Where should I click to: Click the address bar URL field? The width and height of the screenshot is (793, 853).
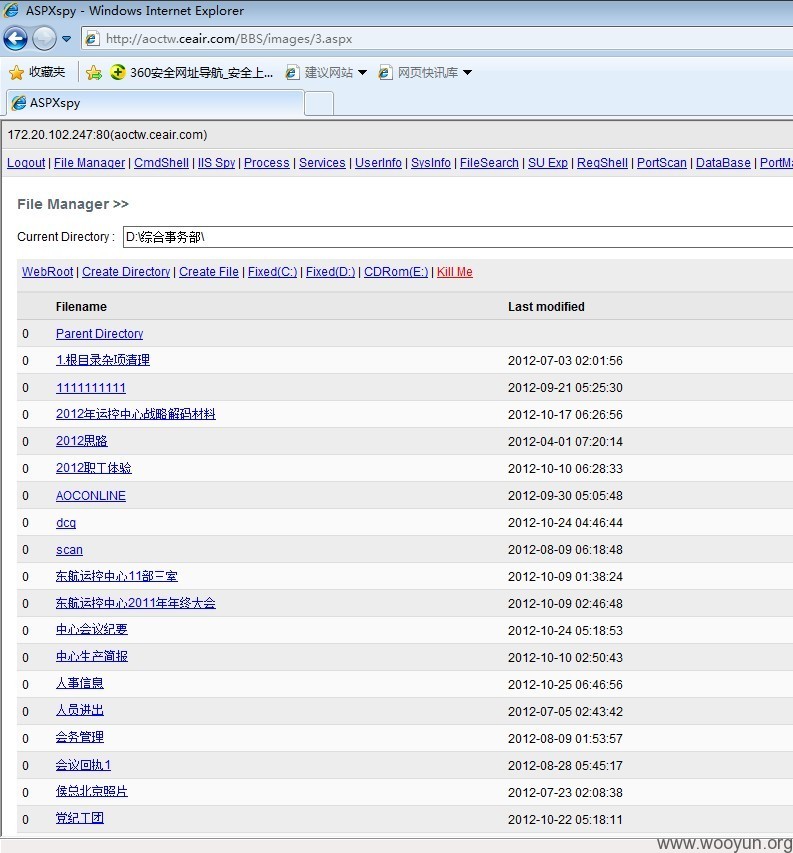point(437,39)
